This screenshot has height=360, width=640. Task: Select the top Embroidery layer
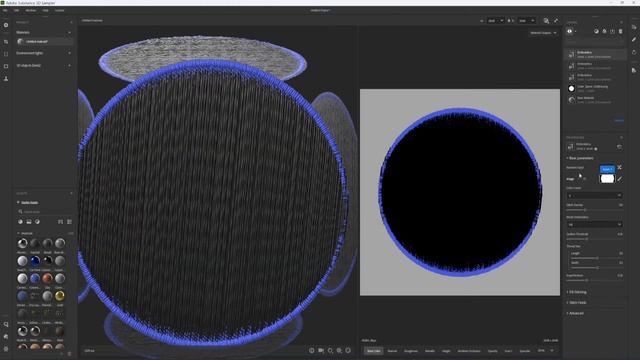596,54
